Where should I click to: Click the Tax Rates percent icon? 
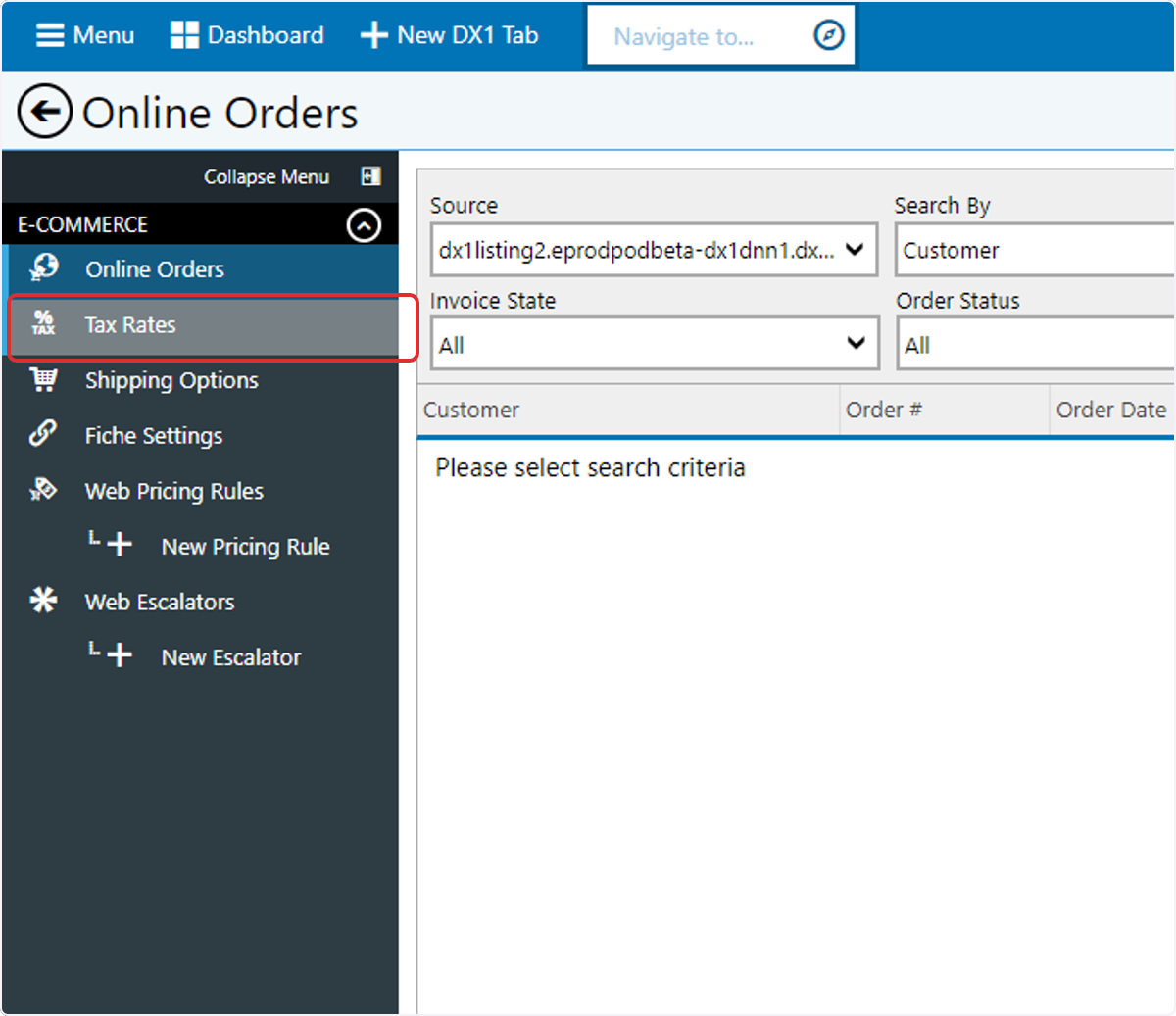pyautogui.click(x=43, y=323)
